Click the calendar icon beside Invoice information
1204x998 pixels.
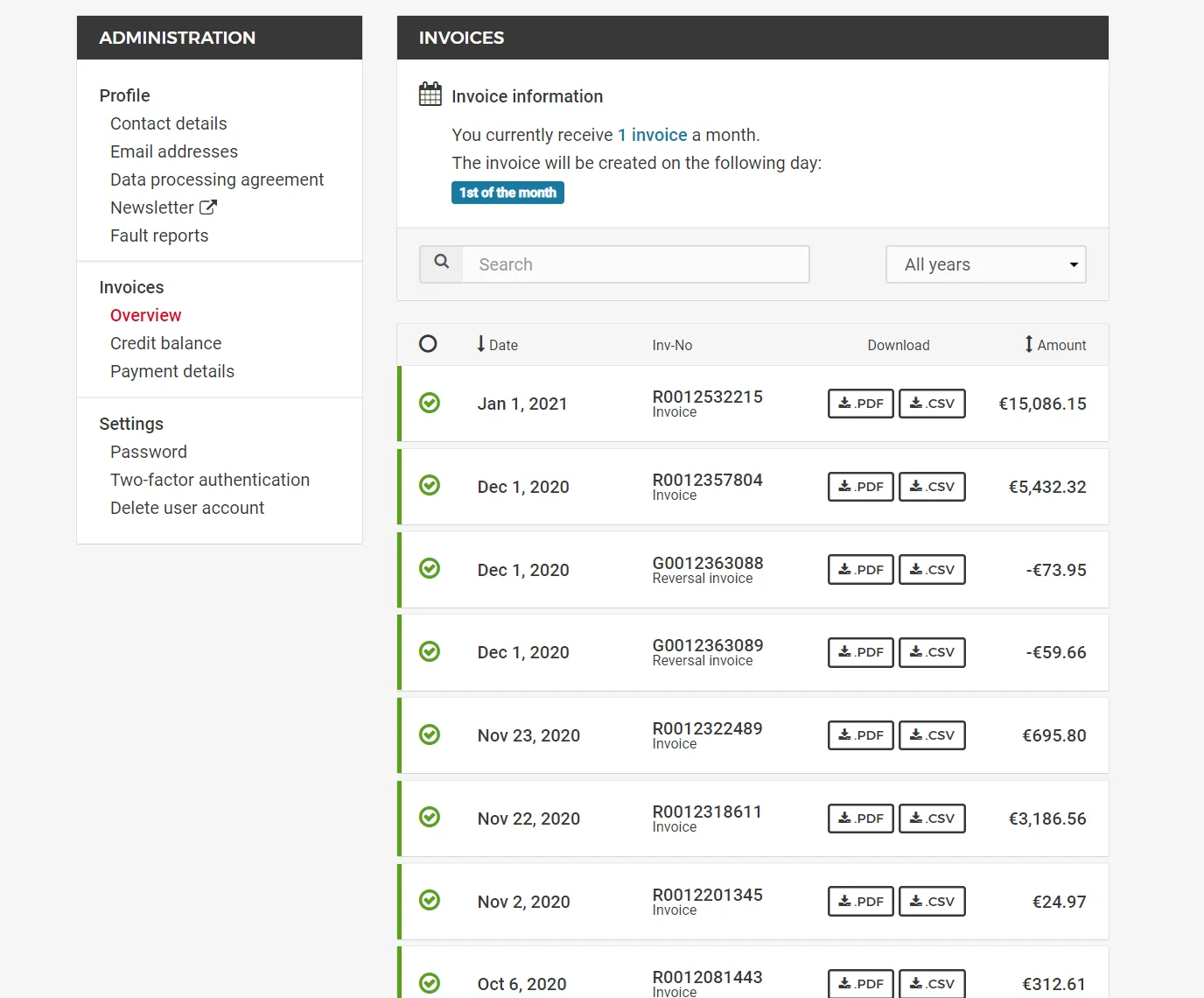[430, 94]
